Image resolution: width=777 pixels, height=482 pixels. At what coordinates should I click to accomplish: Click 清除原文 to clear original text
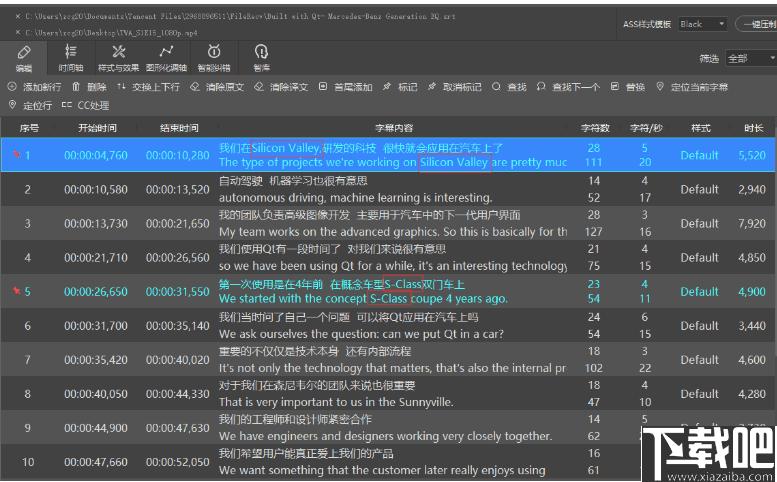pyautogui.click(x=218, y=87)
